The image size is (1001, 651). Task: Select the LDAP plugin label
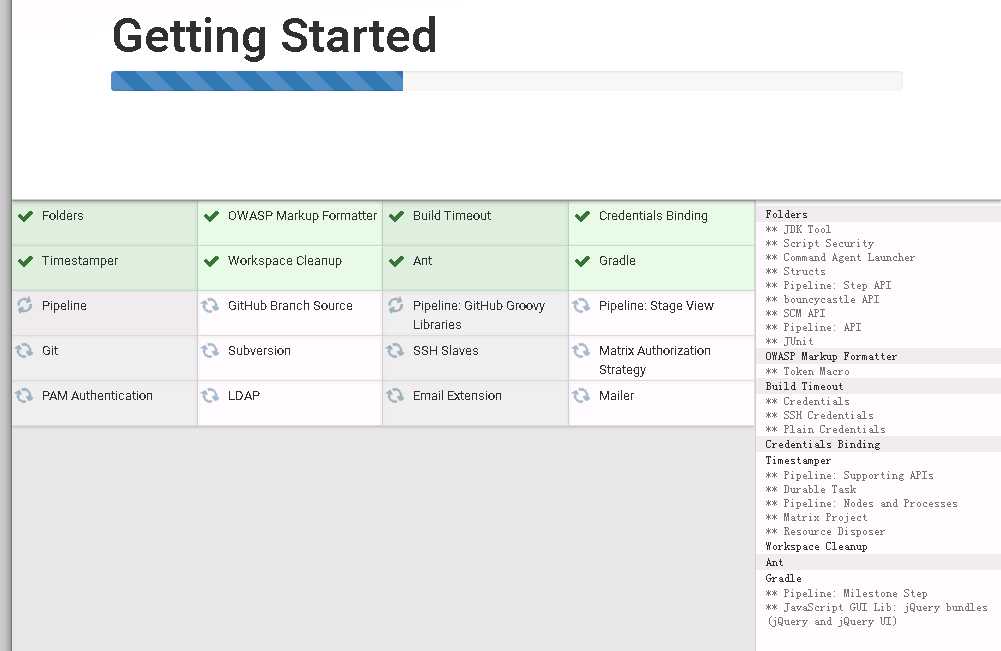pyautogui.click(x=244, y=396)
